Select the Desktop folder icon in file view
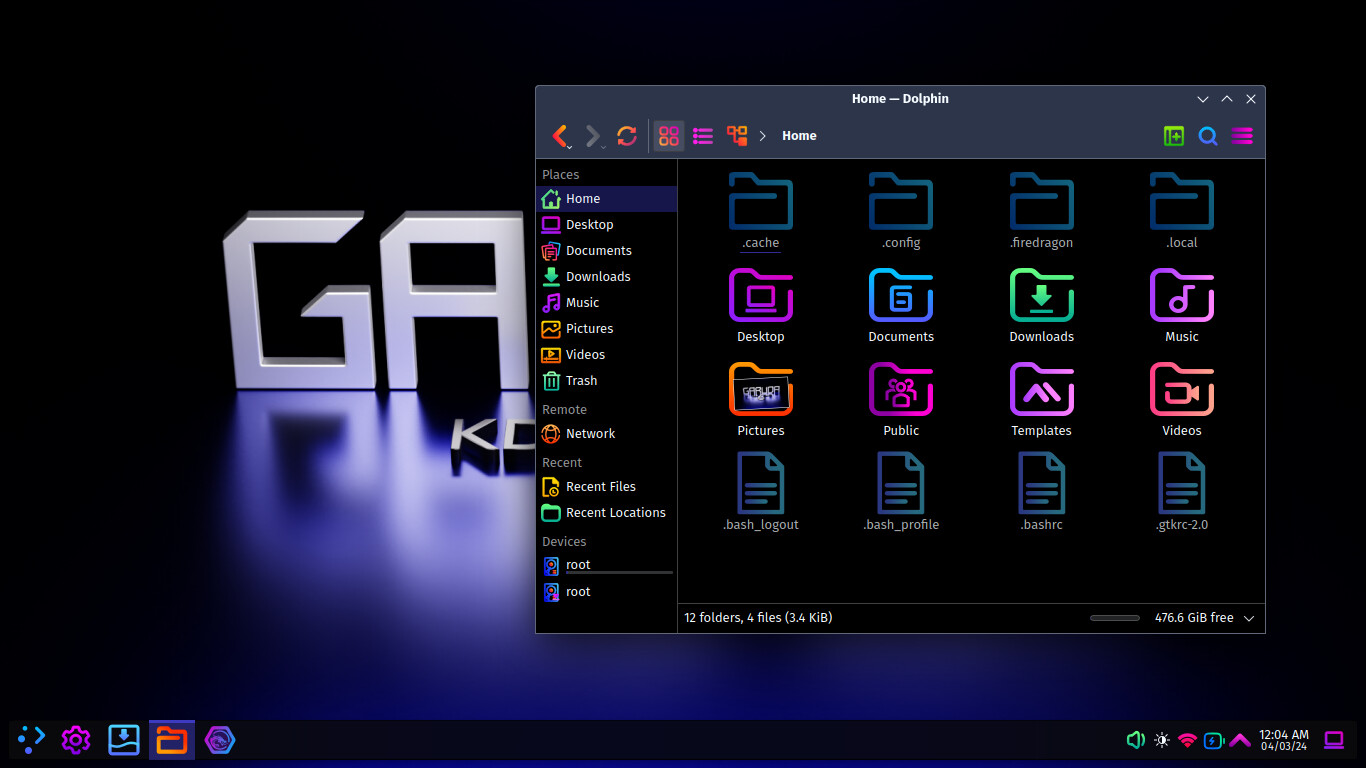The height and width of the screenshot is (768, 1366). click(761, 295)
